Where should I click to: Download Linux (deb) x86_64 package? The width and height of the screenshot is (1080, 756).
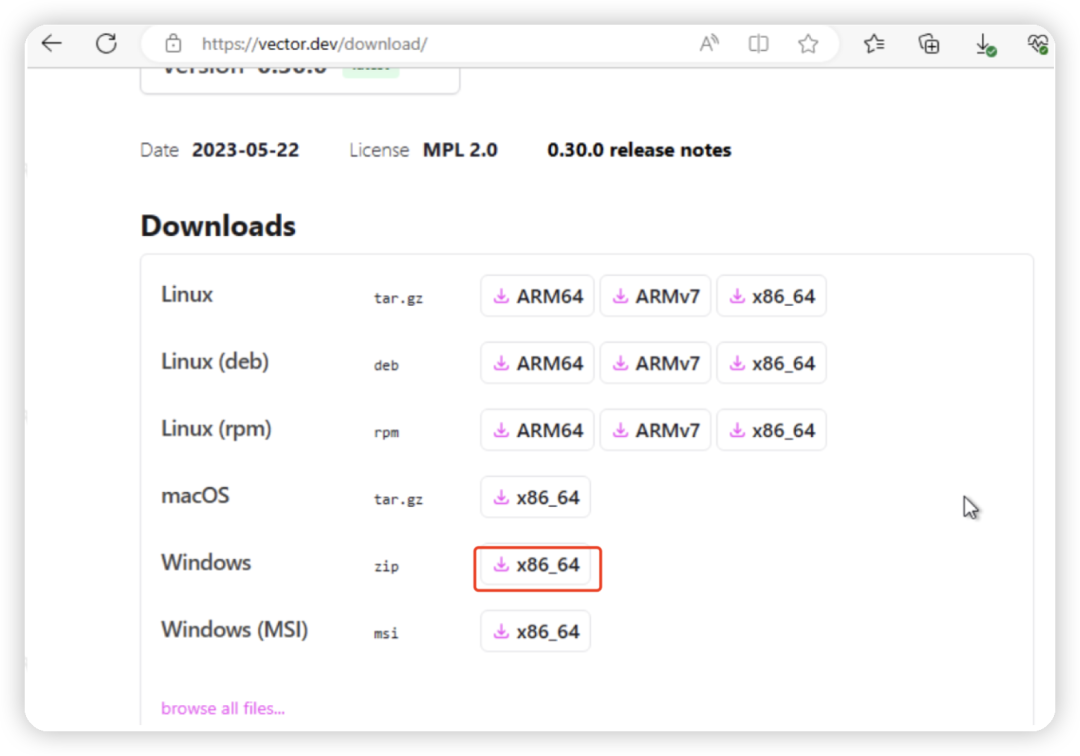(x=771, y=363)
